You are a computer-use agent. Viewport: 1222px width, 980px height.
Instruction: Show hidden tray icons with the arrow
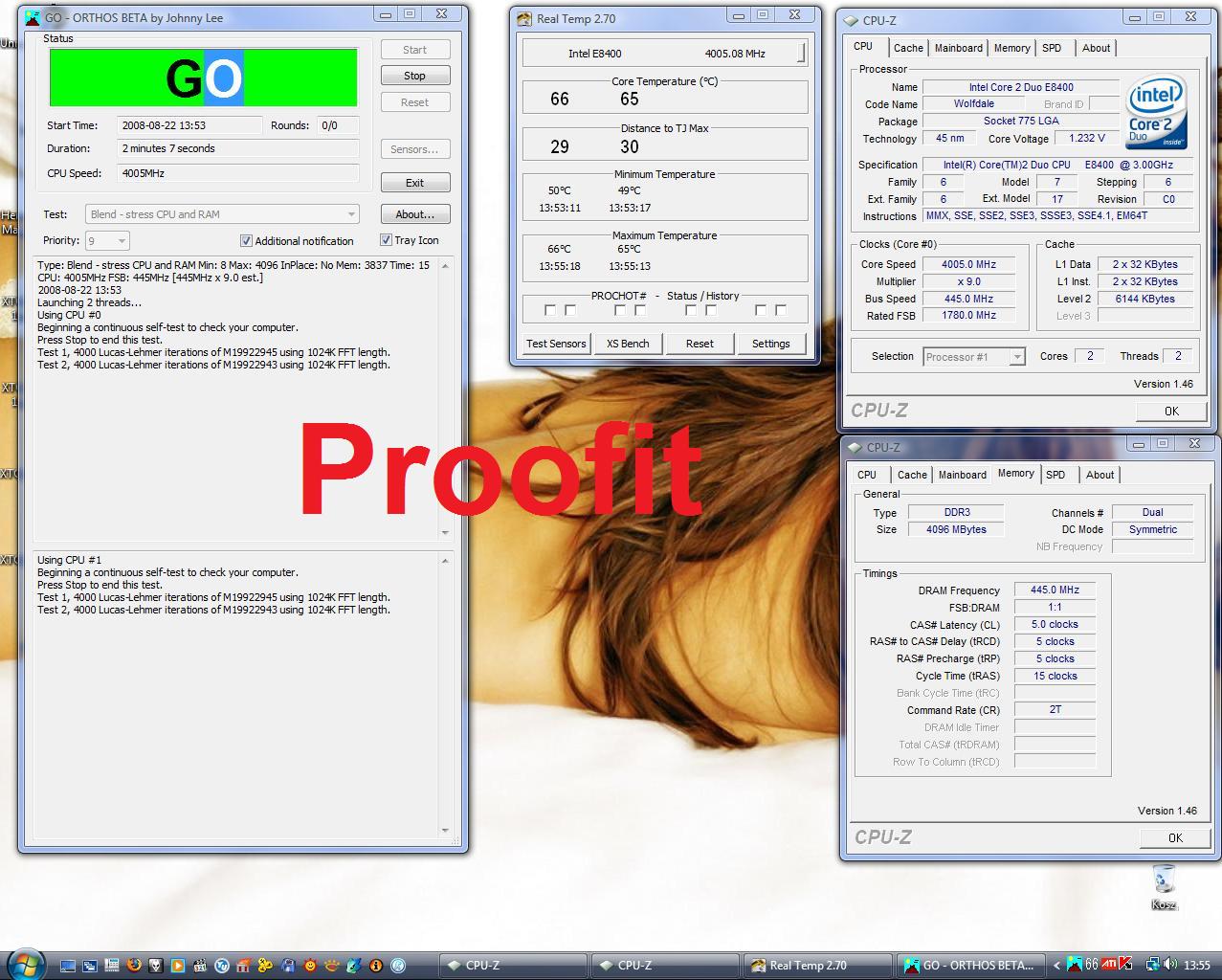(x=1056, y=965)
